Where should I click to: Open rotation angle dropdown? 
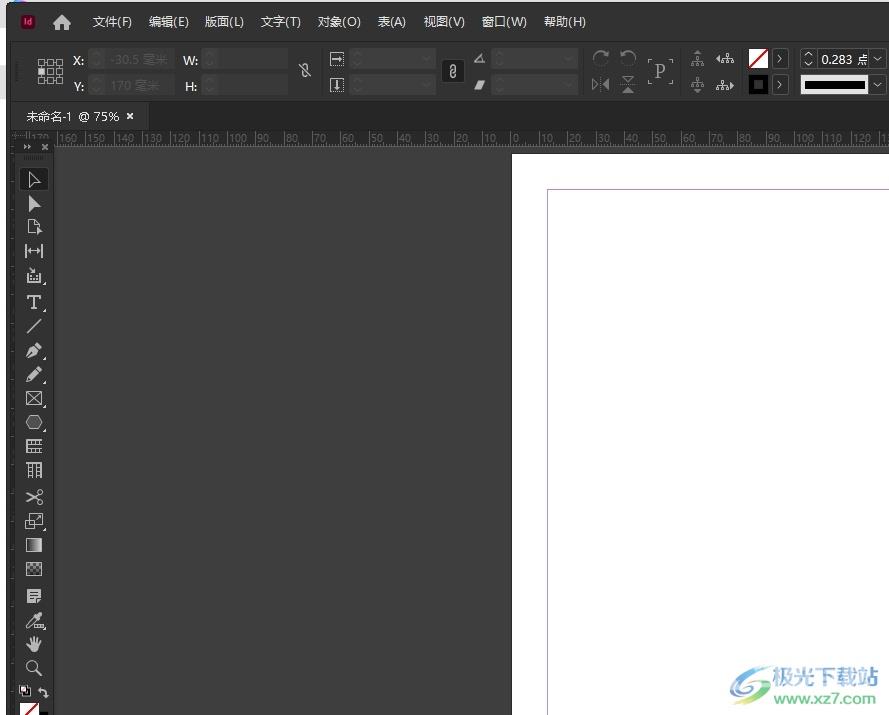tap(569, 58)
